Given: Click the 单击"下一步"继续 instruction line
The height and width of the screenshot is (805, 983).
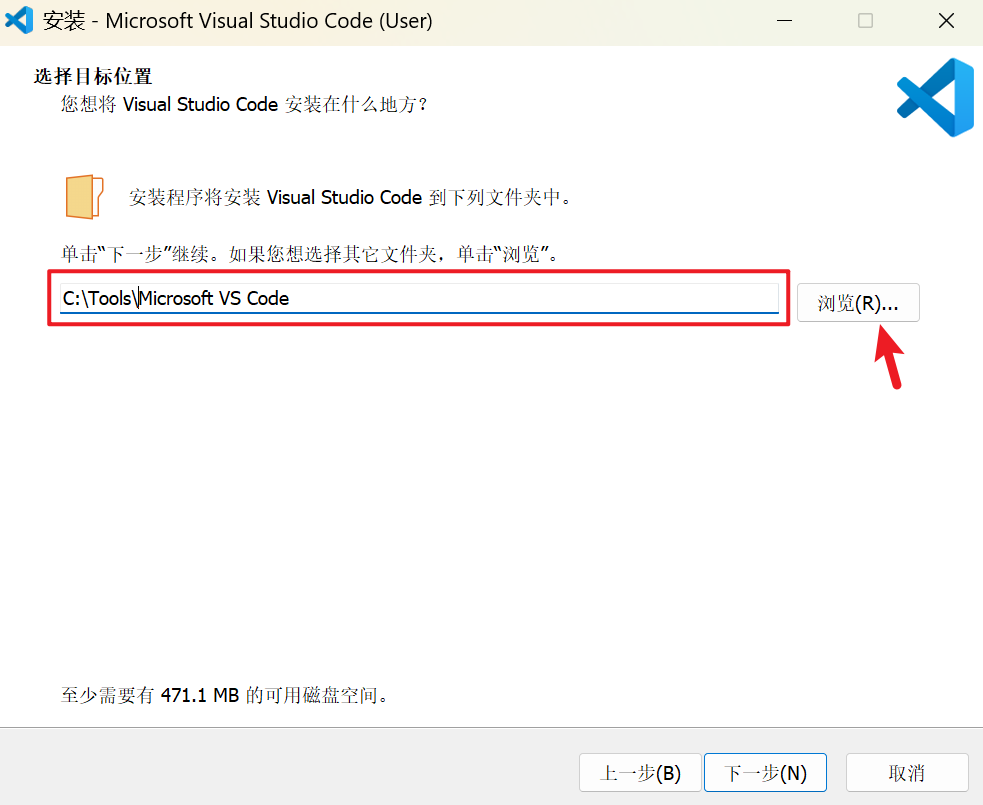Looking at the screenshot, I should [310, 254].
